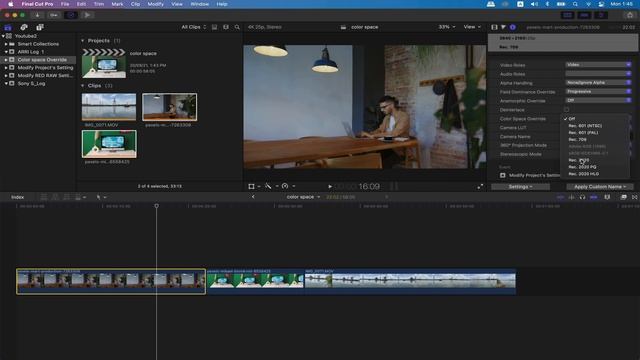
Task: Go back in timeline history arrow
Action: (253, 197)
